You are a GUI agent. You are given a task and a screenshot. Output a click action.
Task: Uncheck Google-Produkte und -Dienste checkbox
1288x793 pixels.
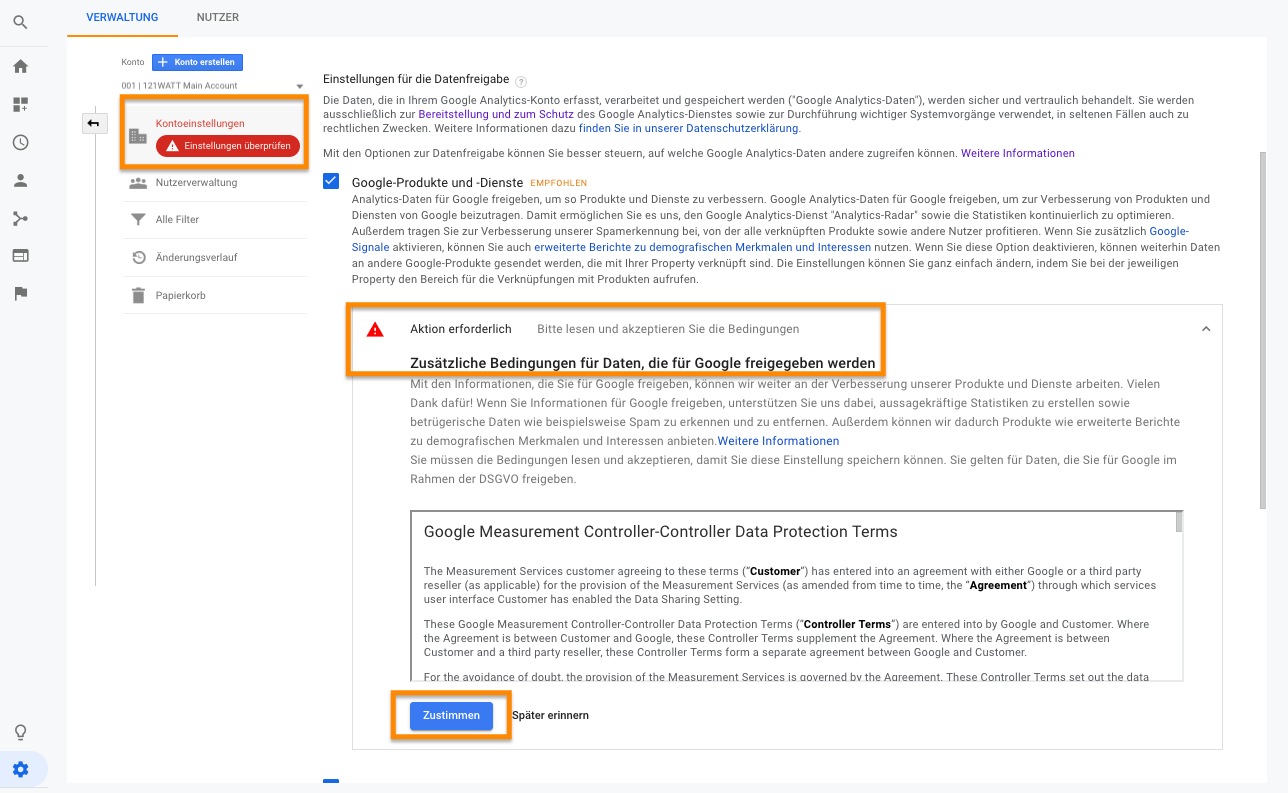click(x=331, y=182)
